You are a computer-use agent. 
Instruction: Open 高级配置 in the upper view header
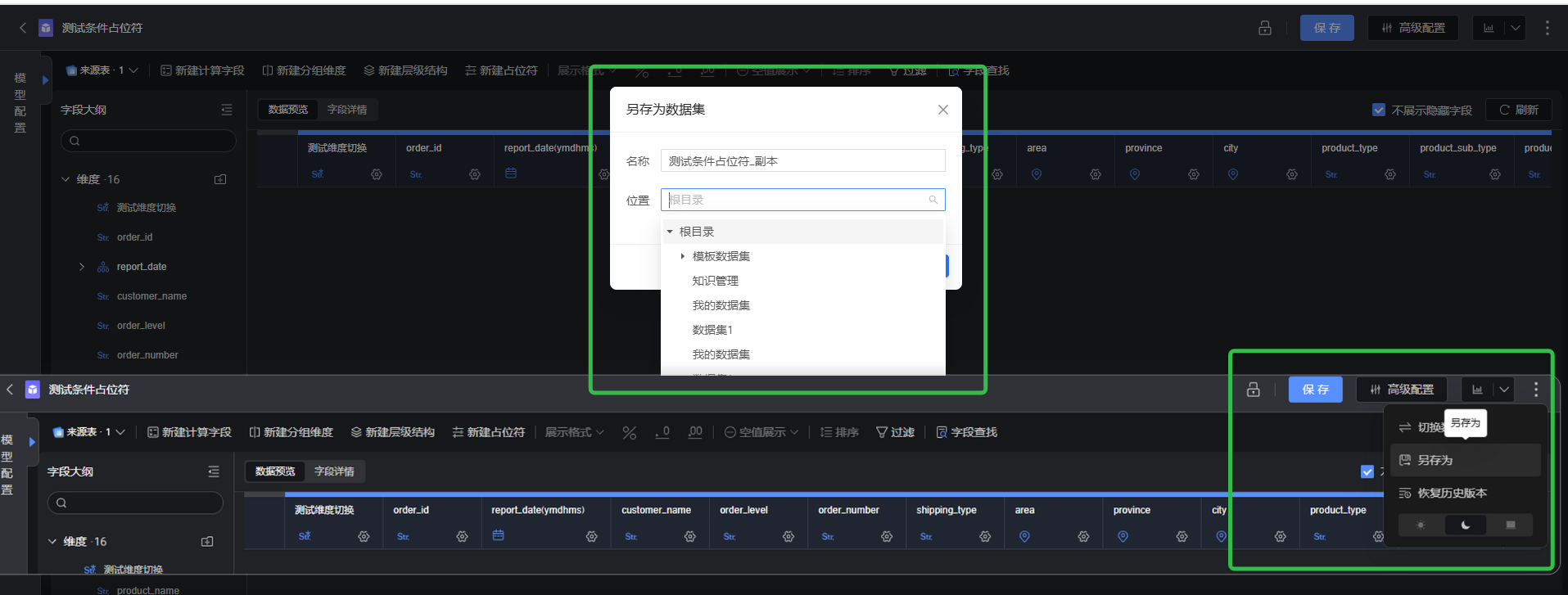[1413, 28]
